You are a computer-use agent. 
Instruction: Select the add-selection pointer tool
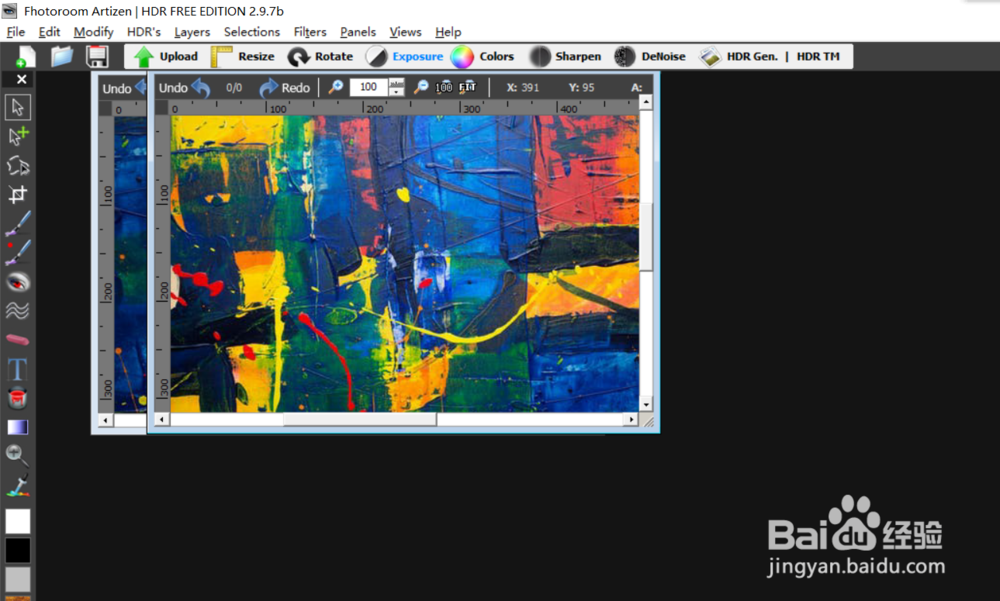18,136
